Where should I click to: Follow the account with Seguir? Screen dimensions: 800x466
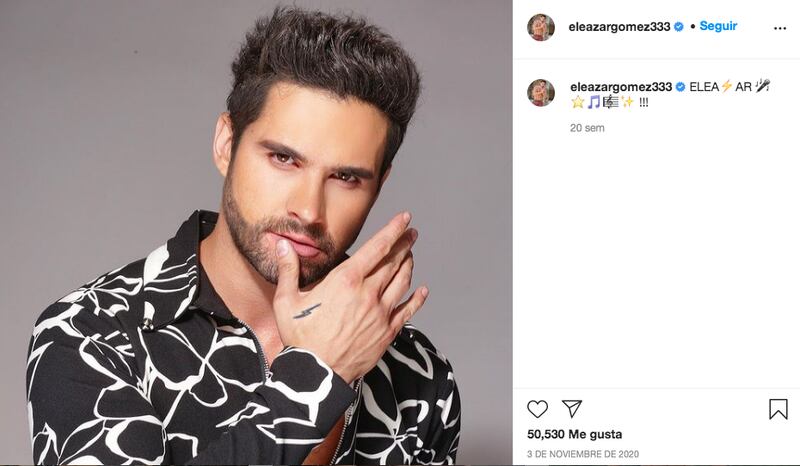(718, 26)
